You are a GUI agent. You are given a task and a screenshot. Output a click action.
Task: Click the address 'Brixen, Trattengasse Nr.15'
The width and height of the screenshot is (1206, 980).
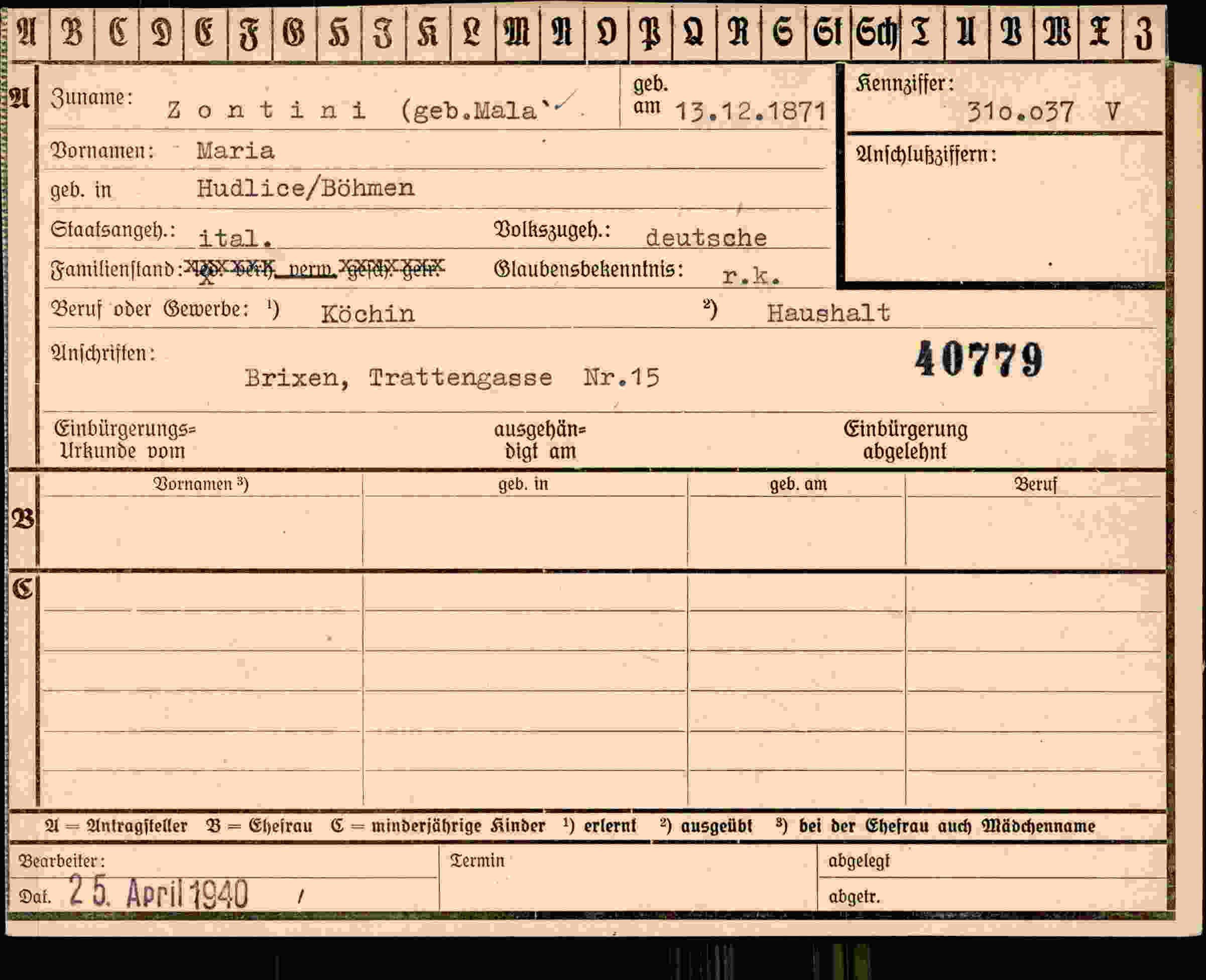pos(452,377)
